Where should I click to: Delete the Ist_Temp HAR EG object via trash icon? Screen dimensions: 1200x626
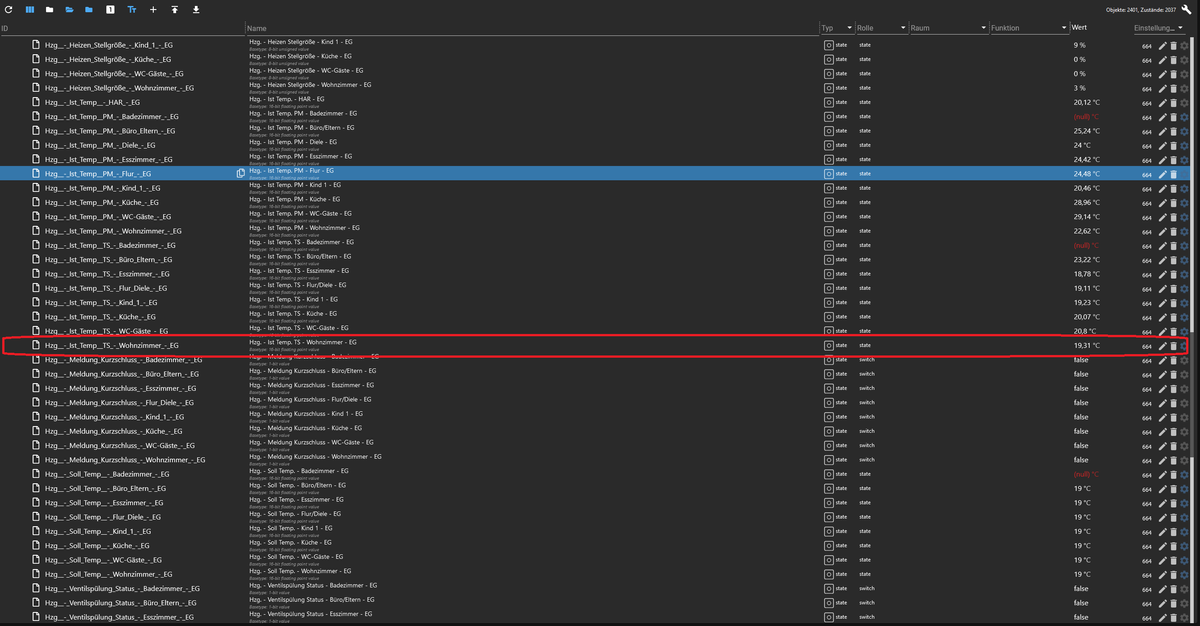tap(1173, 102)
